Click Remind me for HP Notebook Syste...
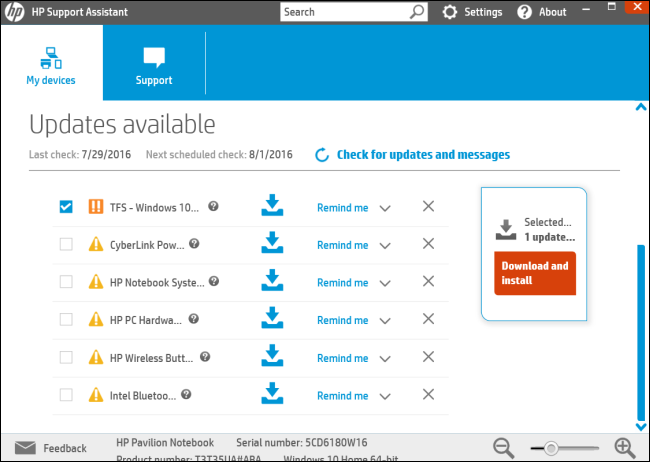Viewport: 650px width, 462px height. tap(342, 283)
